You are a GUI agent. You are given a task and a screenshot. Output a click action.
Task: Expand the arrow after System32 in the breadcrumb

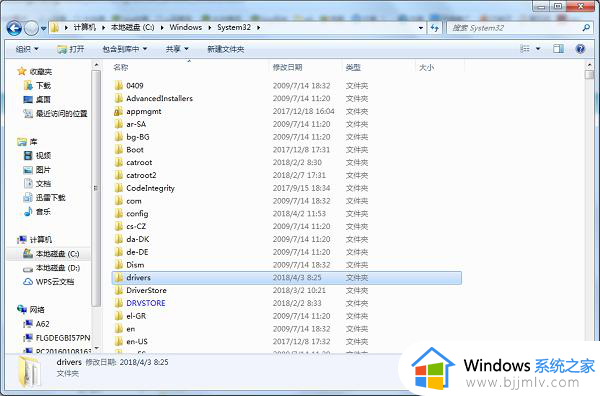point(259,28)
